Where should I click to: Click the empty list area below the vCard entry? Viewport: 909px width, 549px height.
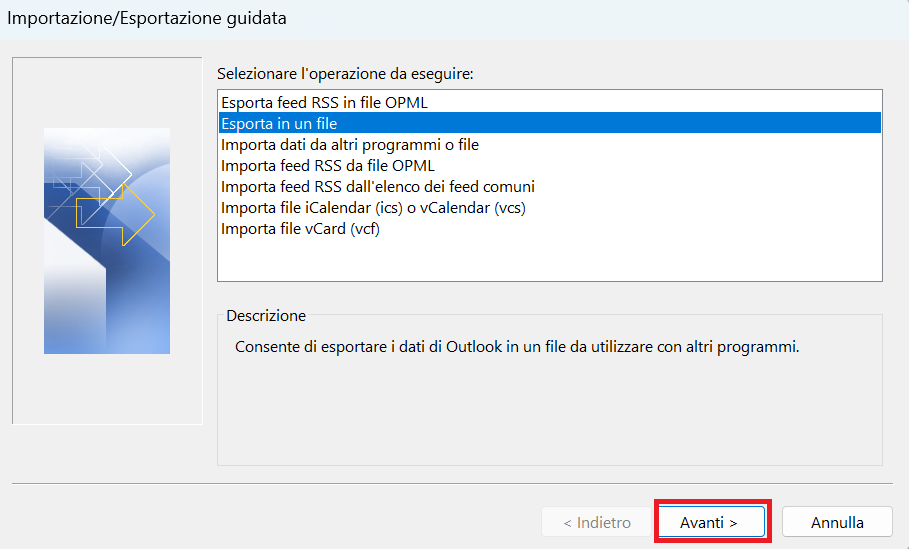click(550, 260)
